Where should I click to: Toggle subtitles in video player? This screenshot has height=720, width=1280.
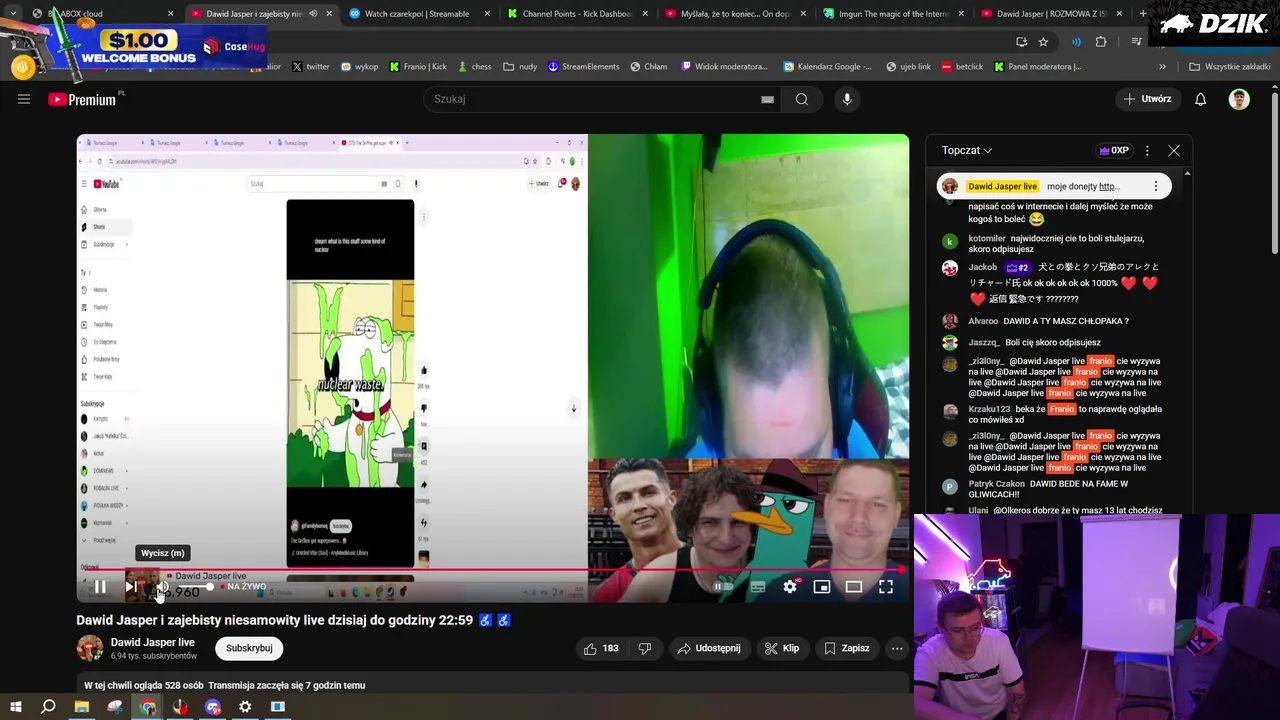pyautogui.click(x=758, y=587)
